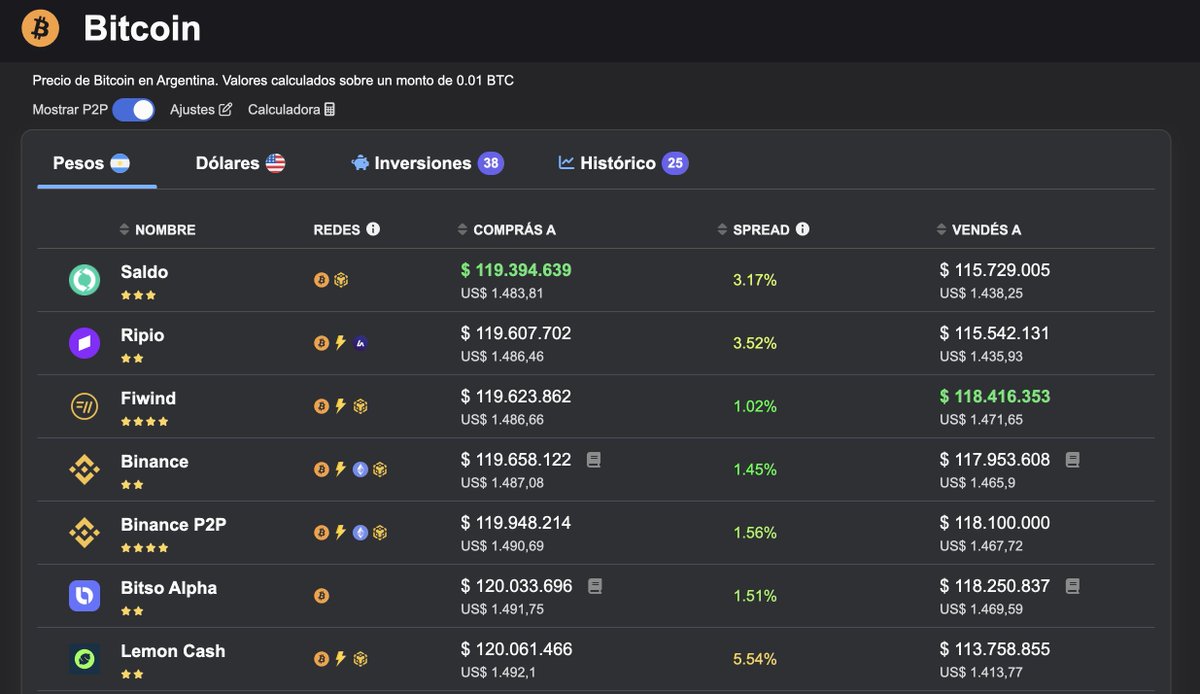
Task: Open order book icon beside Bitso Alpha sell price
Action: click(x=1072, y=586)
